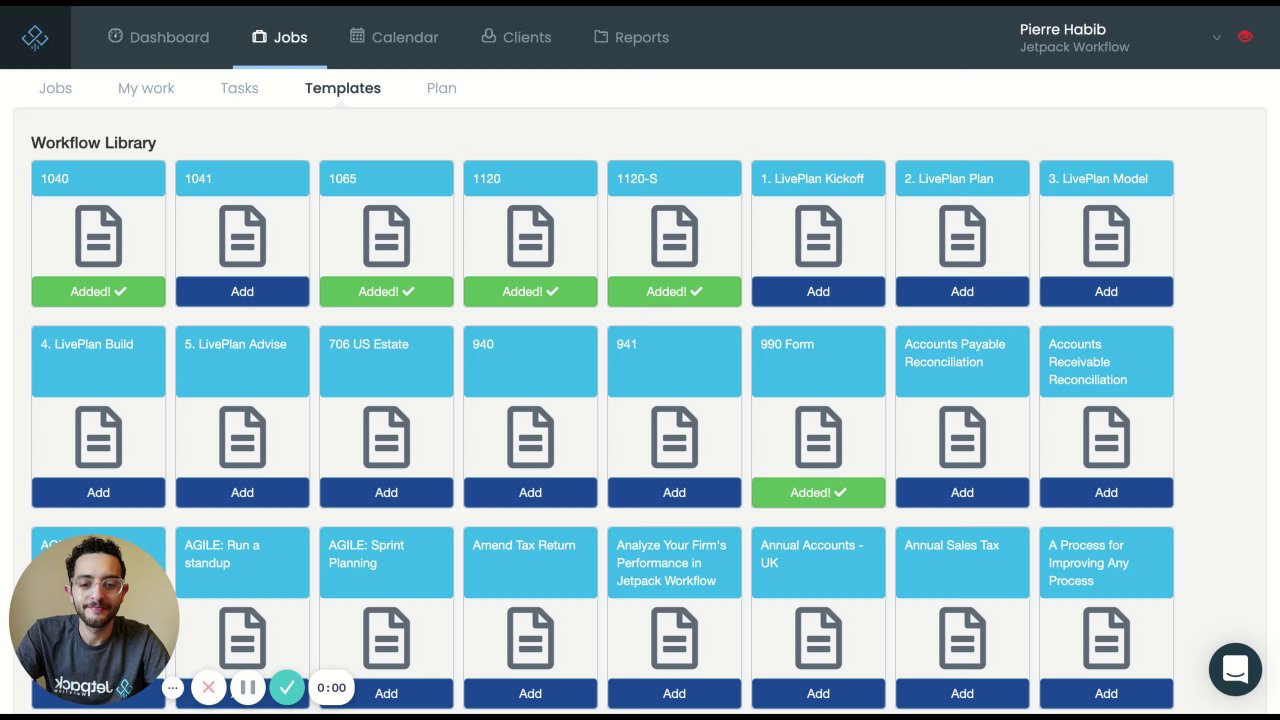Toggle the red eye icon in header
The height and width of the screenshot is (720, 1280).
coord(1245,37)
